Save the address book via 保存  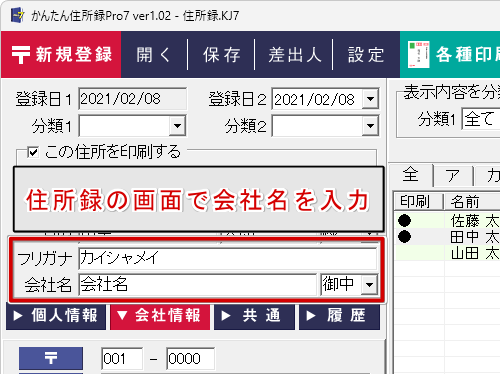point(221,55)
